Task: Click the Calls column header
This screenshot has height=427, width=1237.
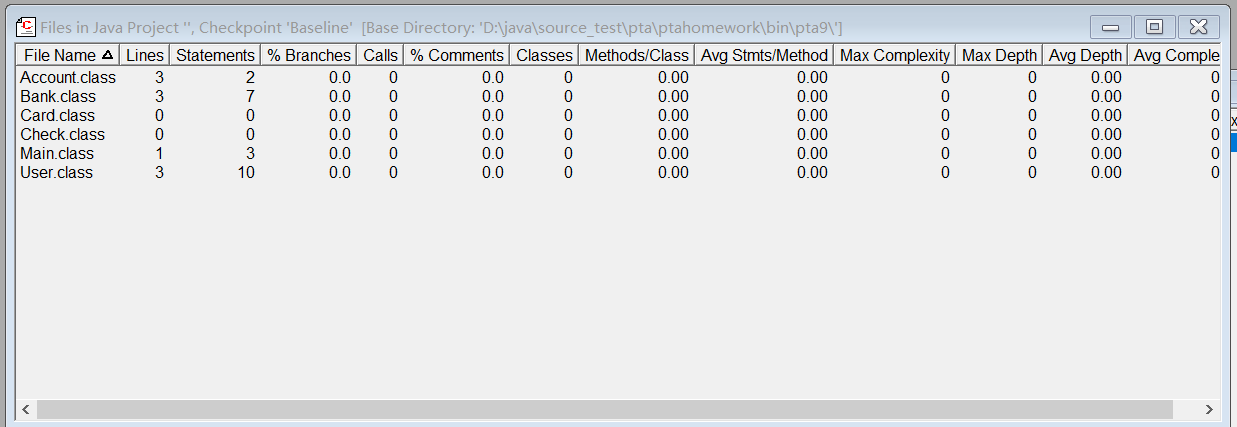Action: [380, 55]
